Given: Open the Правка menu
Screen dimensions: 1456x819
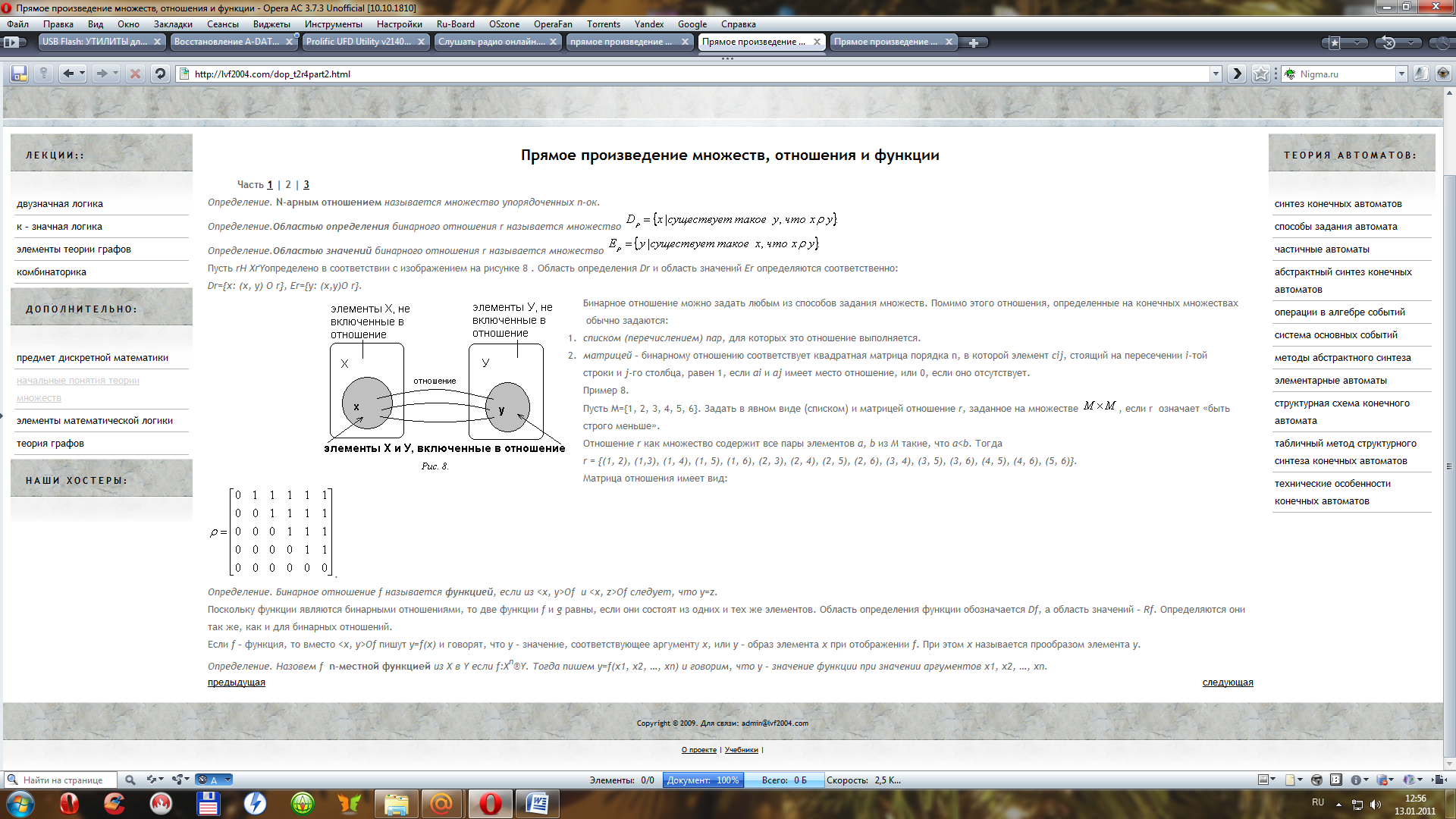Looking at the screenshot, I should [x=58, y=24].
